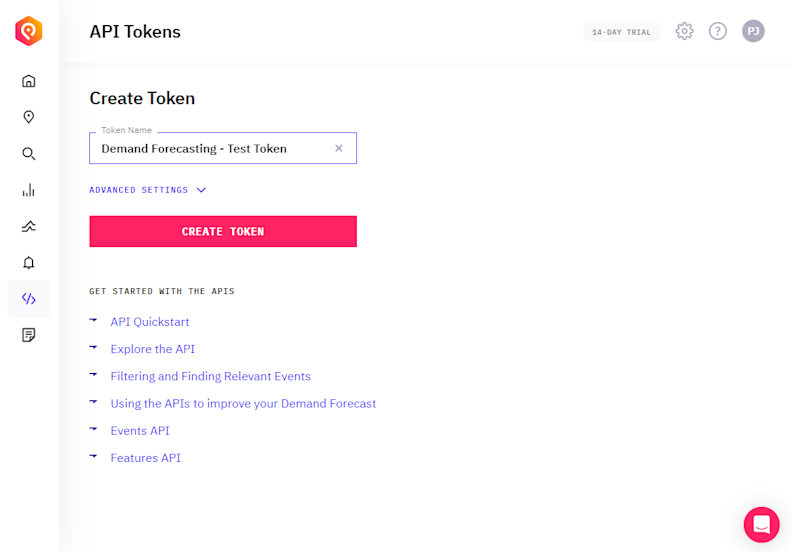Open the API Quickstart link
Screen dimensions: 792x552
[149, 322]
